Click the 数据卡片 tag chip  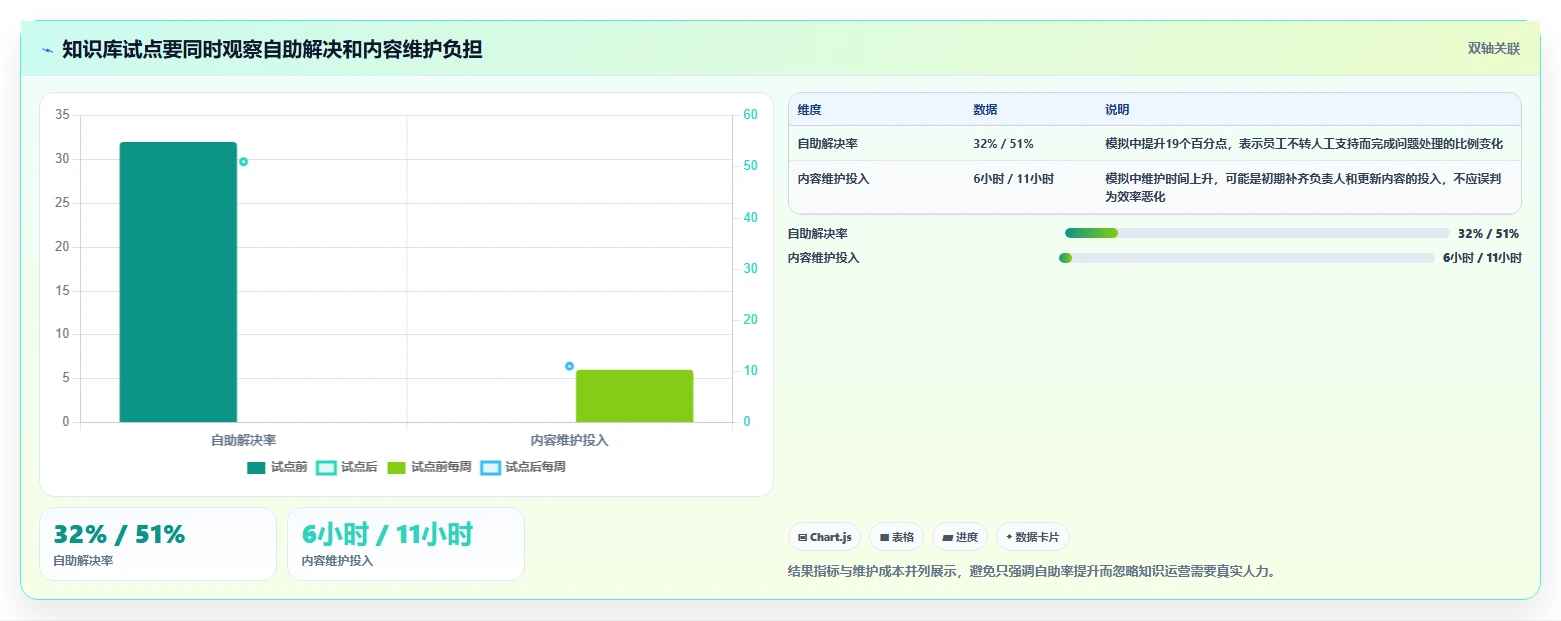coord(1033,537)
